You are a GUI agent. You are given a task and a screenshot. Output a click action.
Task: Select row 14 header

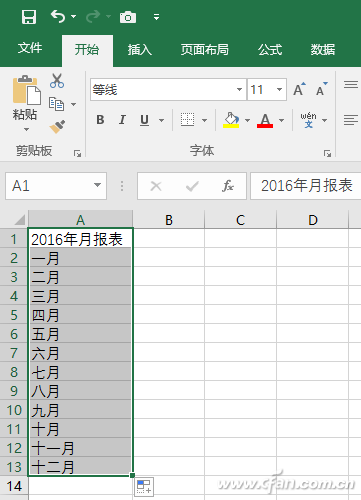(x=14, y=486)
